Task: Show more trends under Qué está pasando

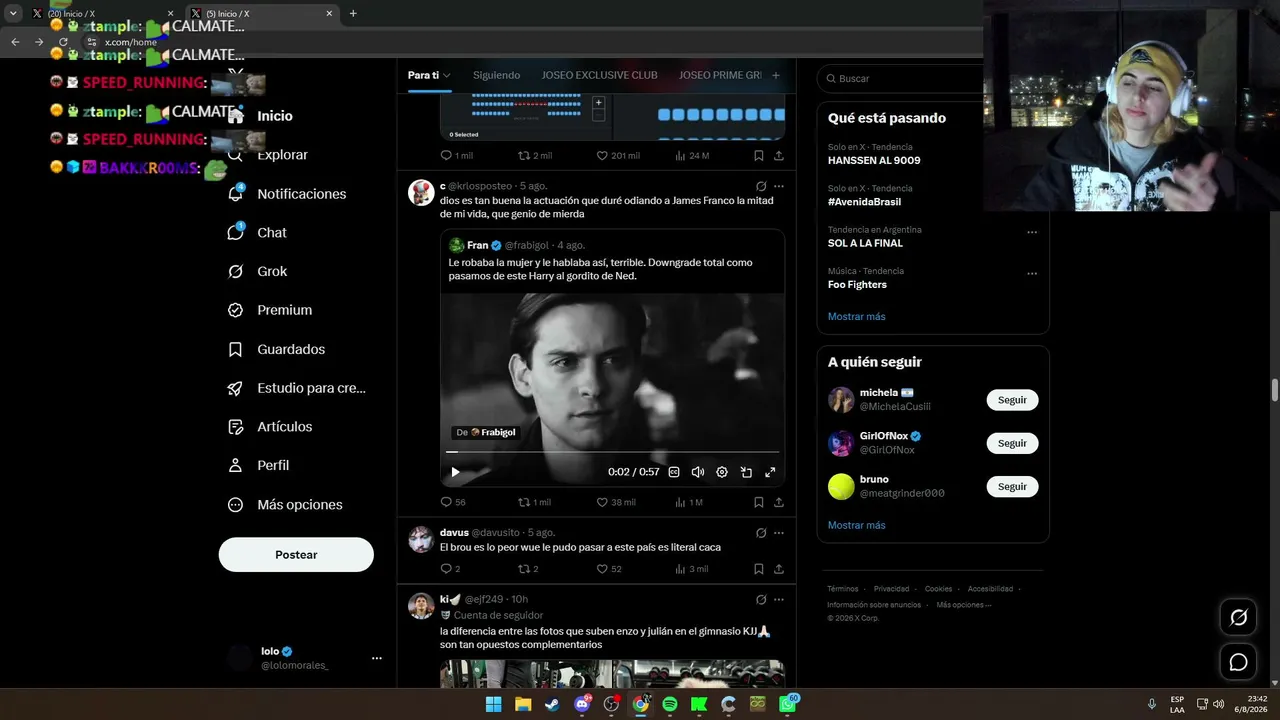Action: (x=856, y=317)
